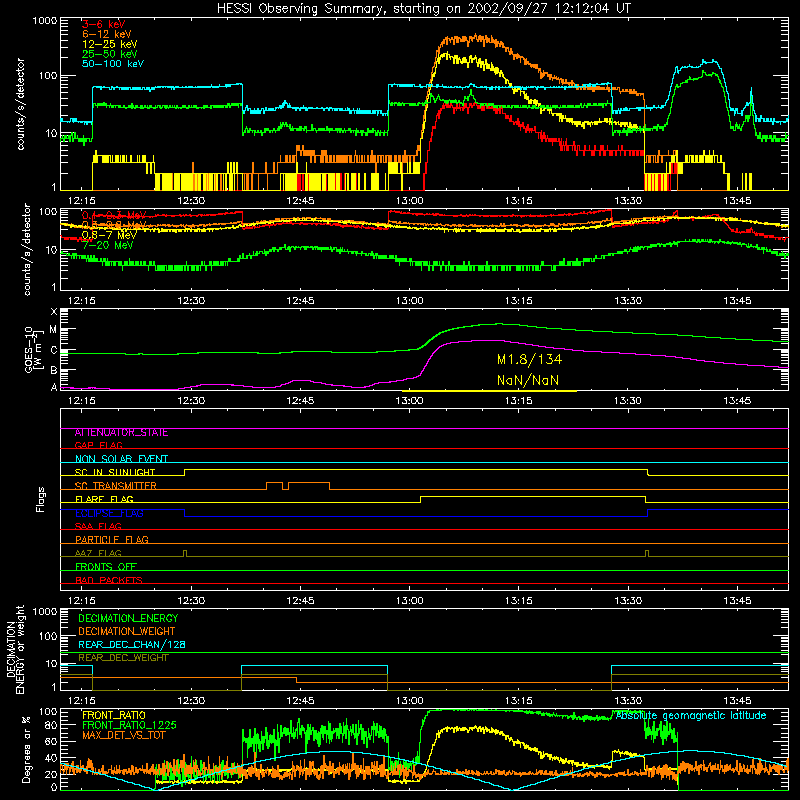Click the BAD_PACKETS flag label
This screenshot has width=800, height=800.
click(x=109, y=580)
